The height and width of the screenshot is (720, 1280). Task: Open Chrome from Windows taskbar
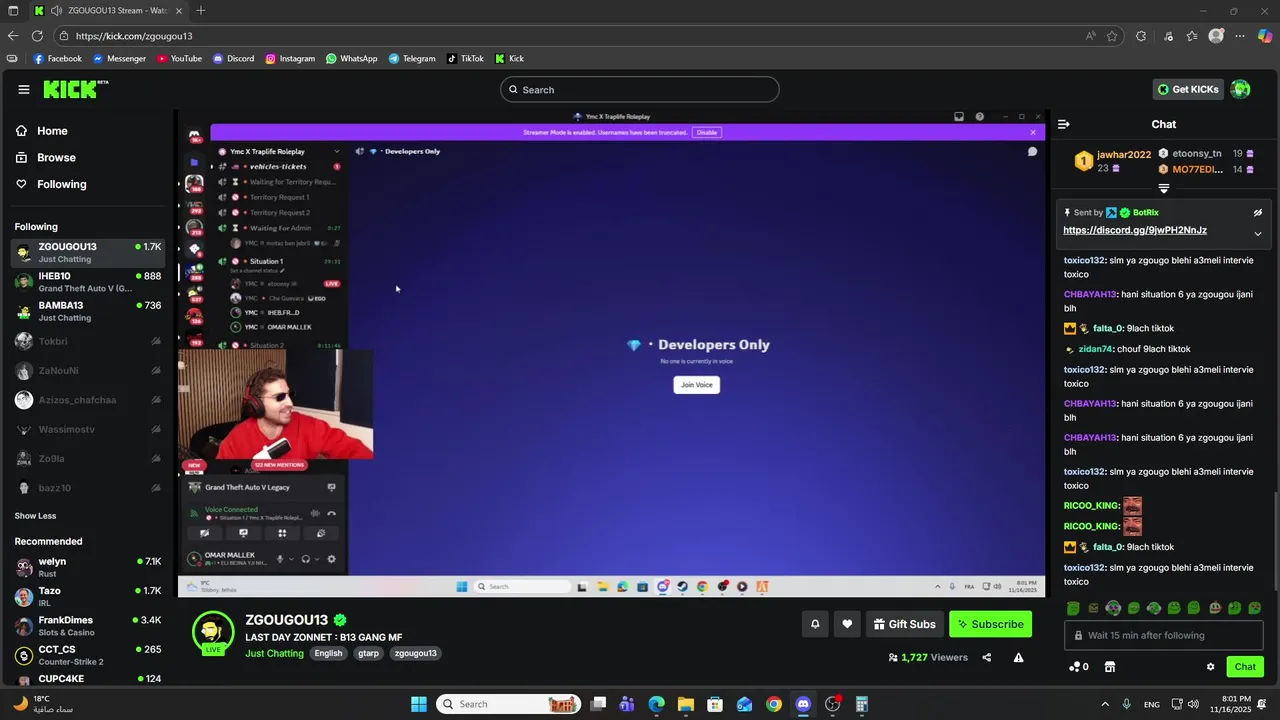click(774, 704)
